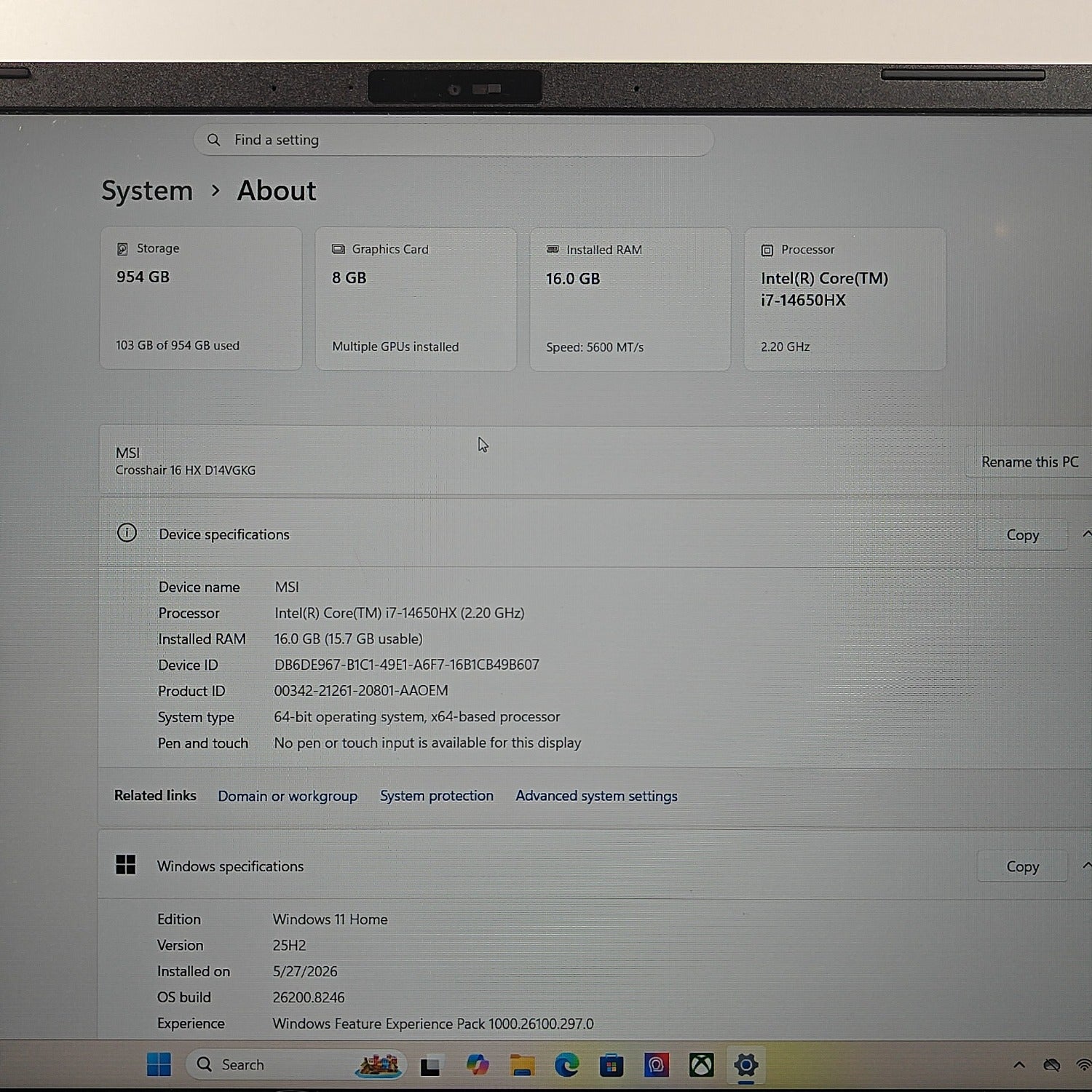This screenshot has width=1092, height=1092.
Task: Open the purple app icon beside Microsoft Store
Action: tap(657, 1065)
